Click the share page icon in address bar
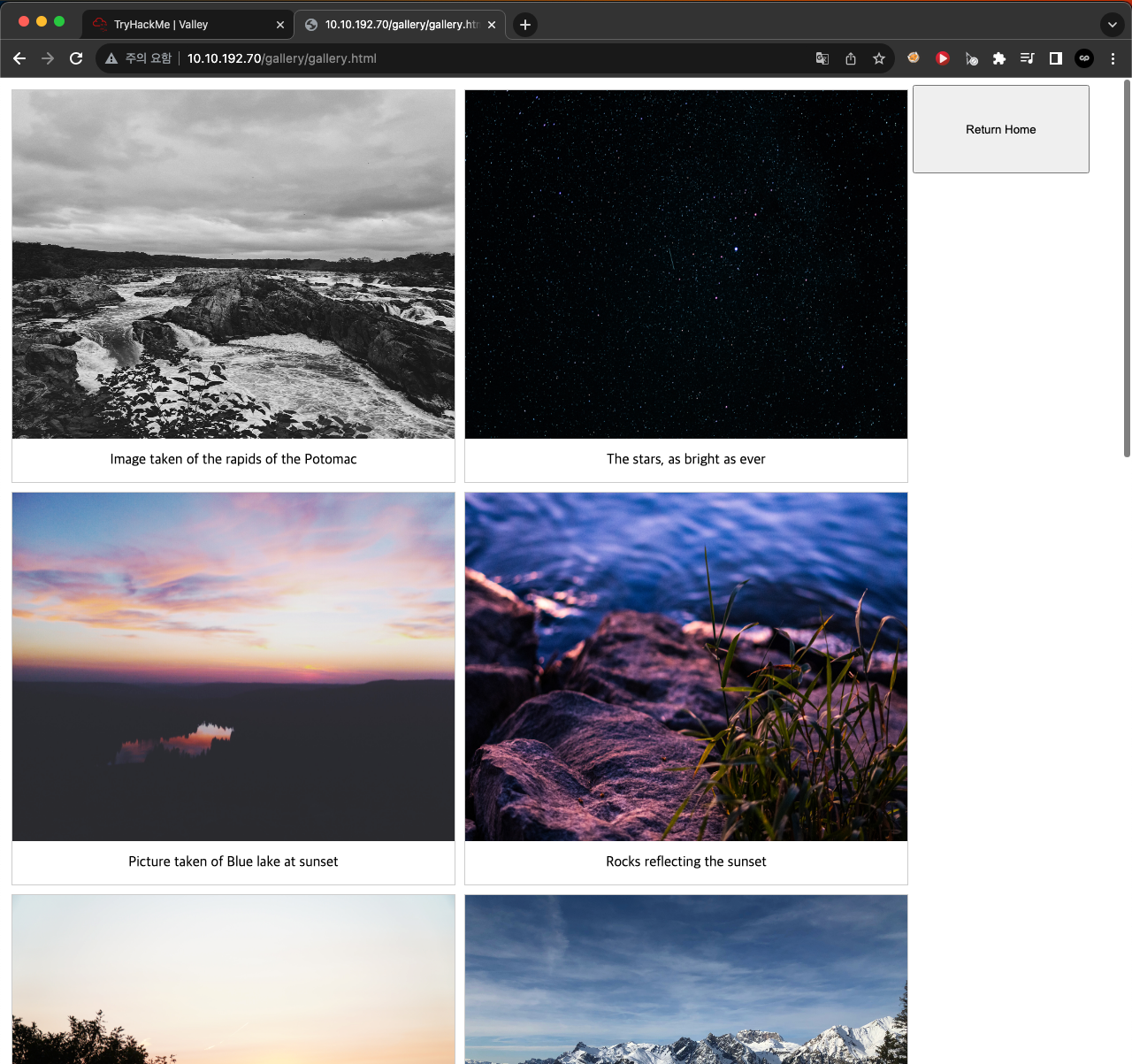The height and width of the screenshot is (1064, 1132). 851,58
